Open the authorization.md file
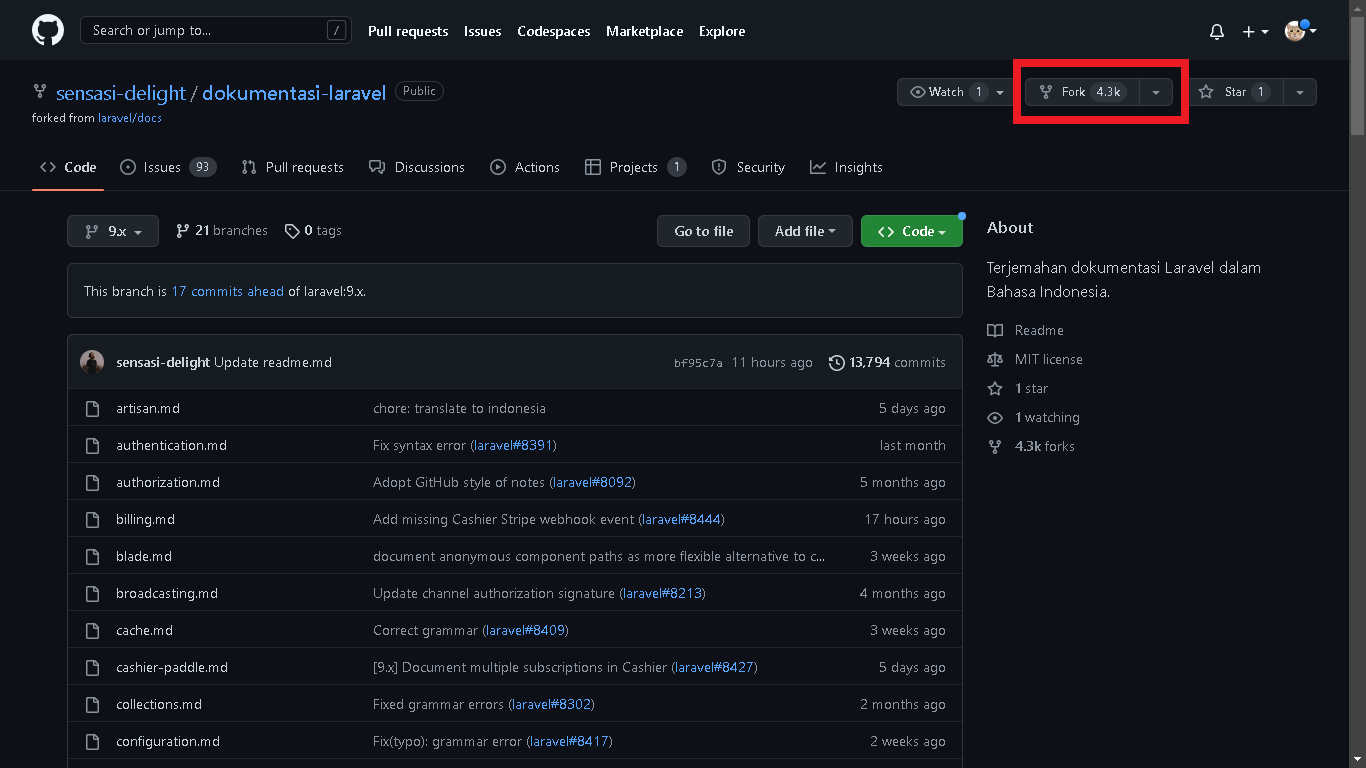Viewport: 1366px width, 768px height. click(x=168, y=482)
